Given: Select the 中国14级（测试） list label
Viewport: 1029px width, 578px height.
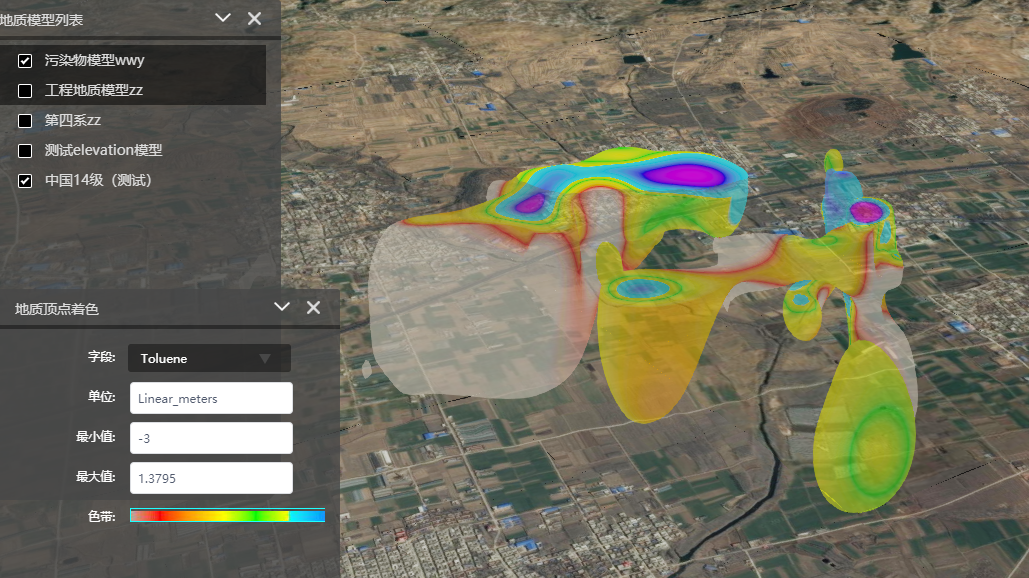Looking at the screenshot, I should point(98,180).
